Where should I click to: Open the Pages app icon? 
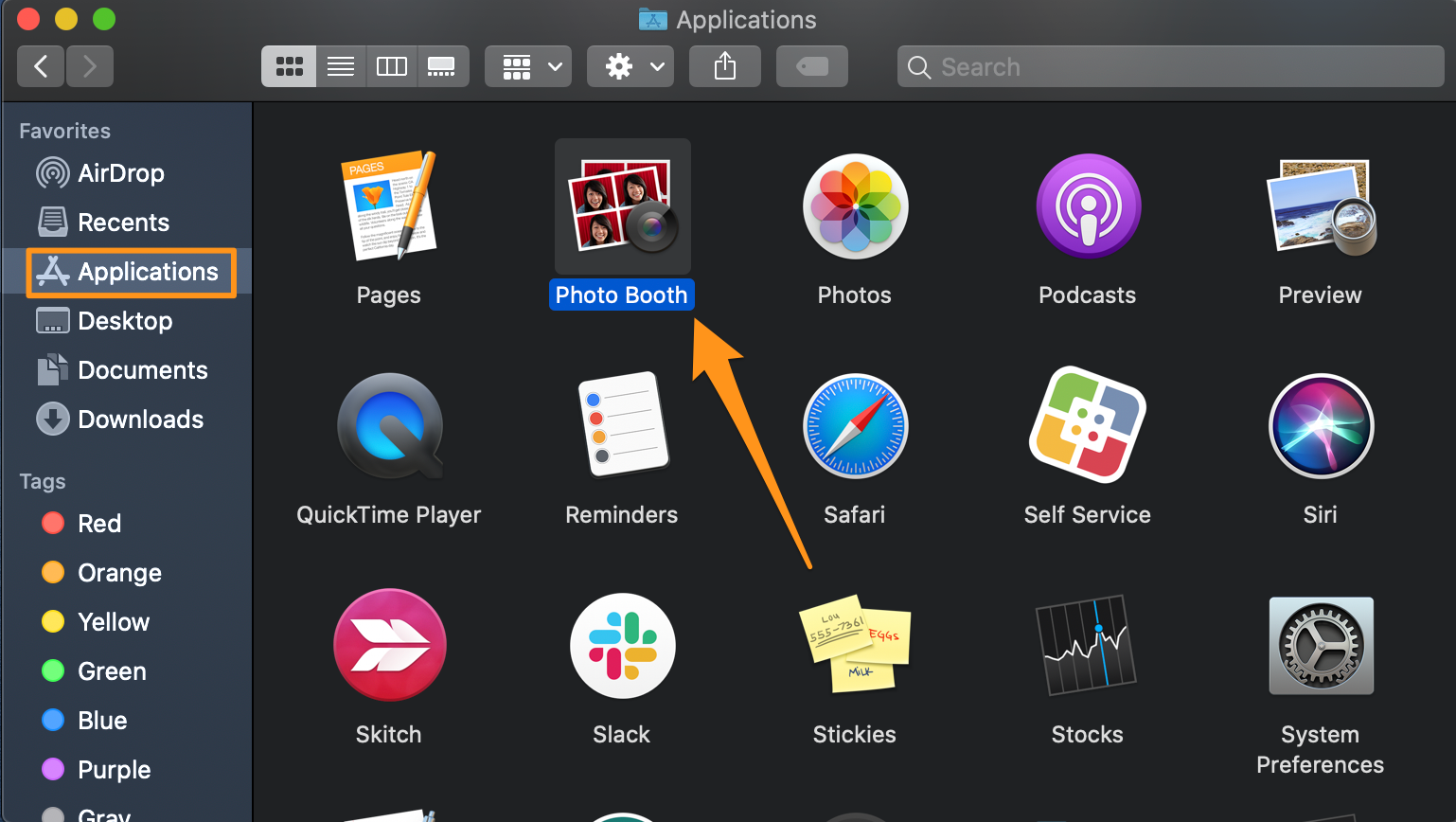click(x=389, y=205)
